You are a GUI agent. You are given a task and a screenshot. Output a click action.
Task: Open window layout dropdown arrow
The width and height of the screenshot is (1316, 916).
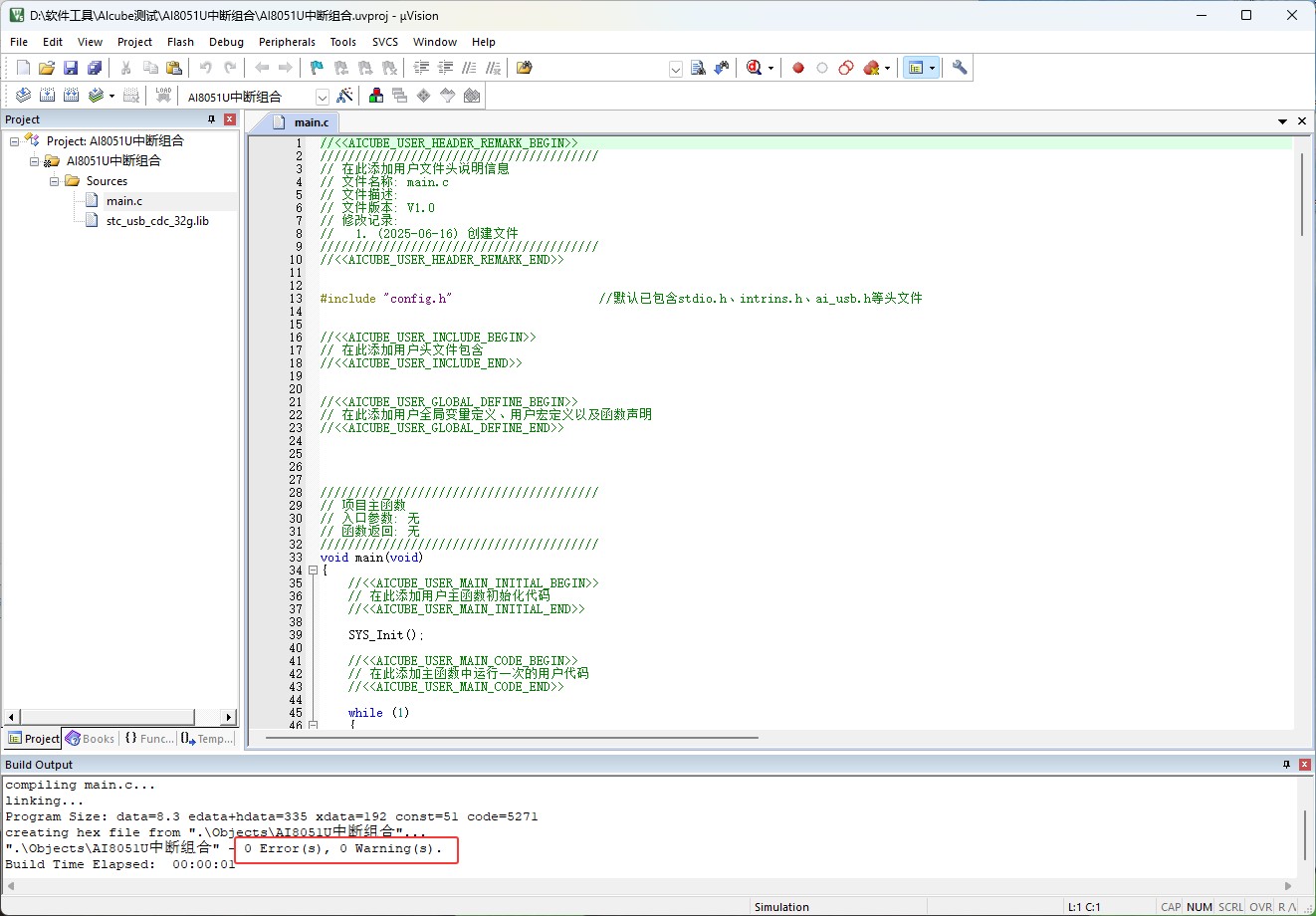tap(932, 69)
